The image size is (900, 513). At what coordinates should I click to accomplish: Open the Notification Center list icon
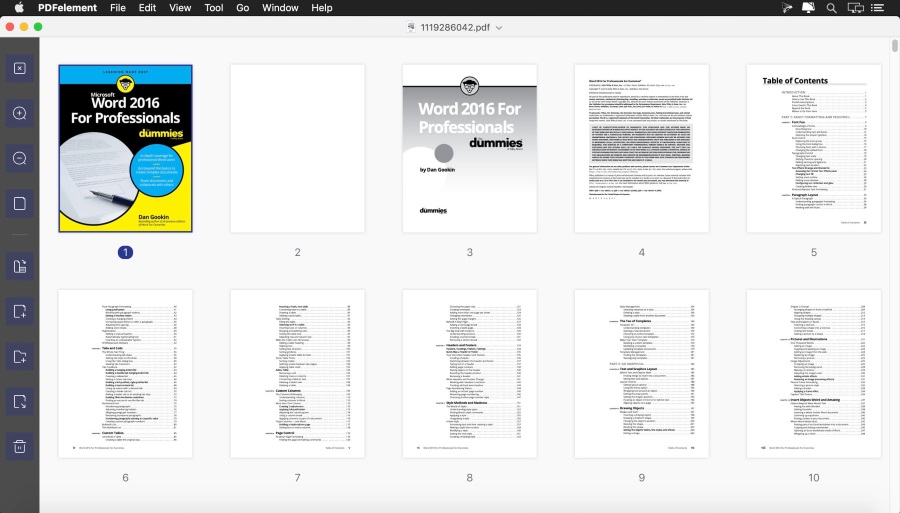click(x=877, y=7)
